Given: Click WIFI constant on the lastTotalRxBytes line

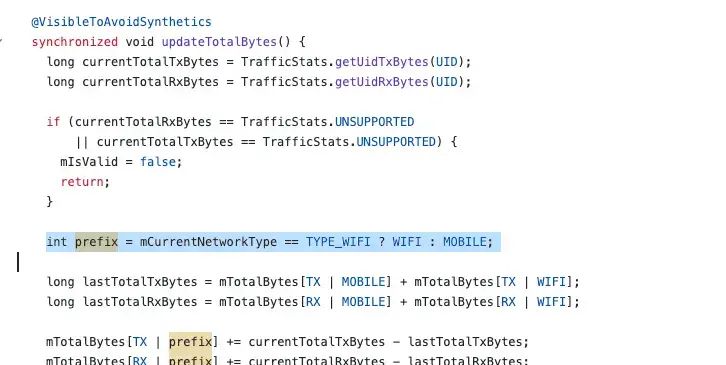Looking at the screenshot, I should tap(551, 302).
